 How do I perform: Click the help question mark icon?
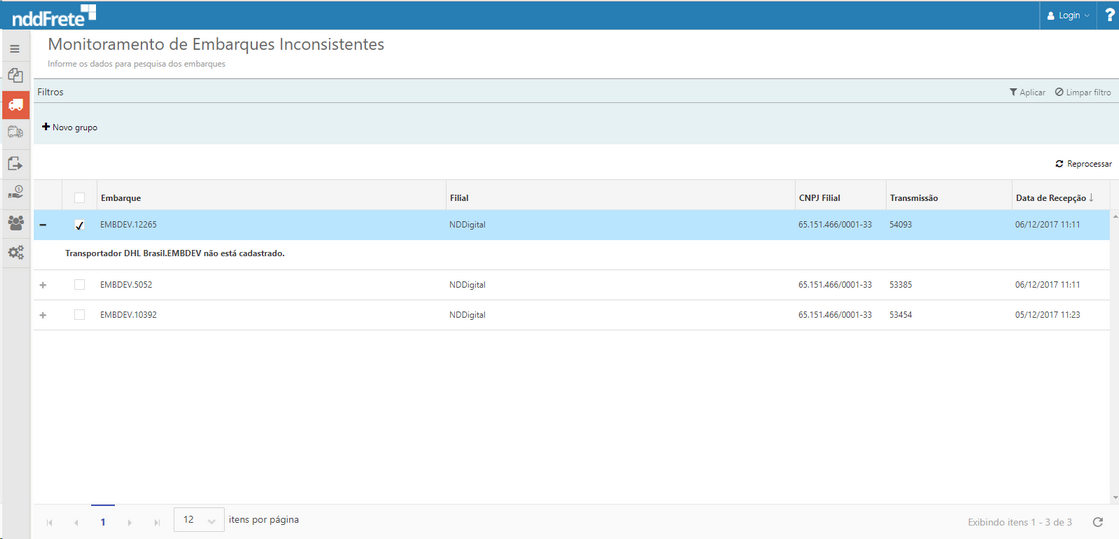(x=1109, y=15)
